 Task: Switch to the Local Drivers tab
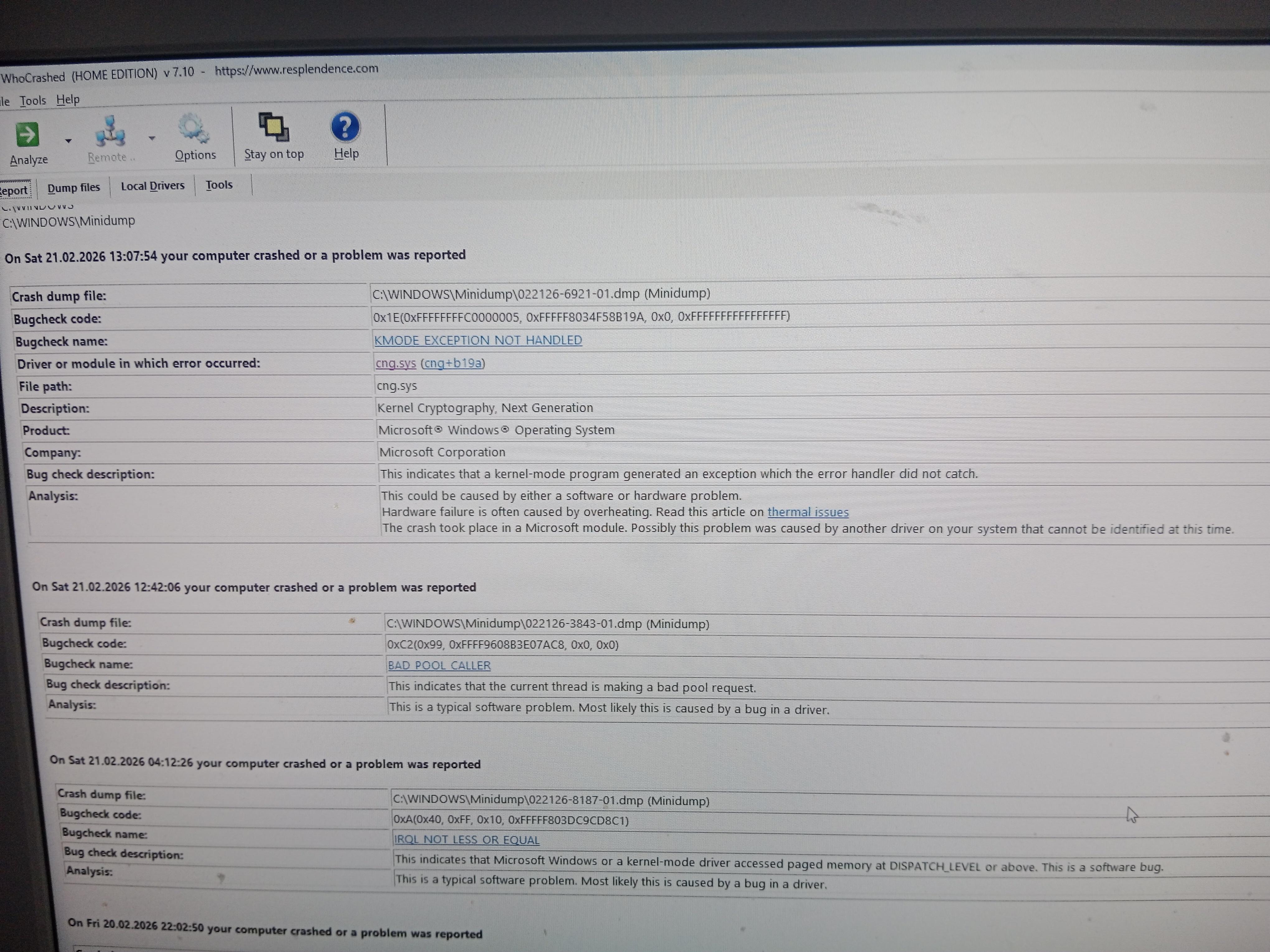153,186
